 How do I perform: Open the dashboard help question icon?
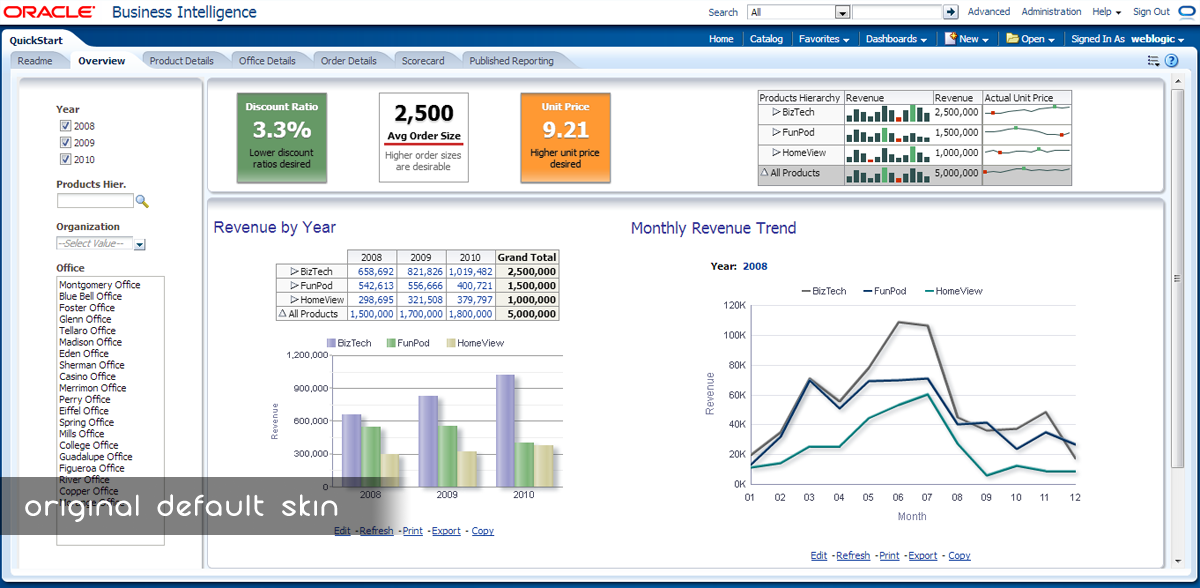click(1171, 61)
